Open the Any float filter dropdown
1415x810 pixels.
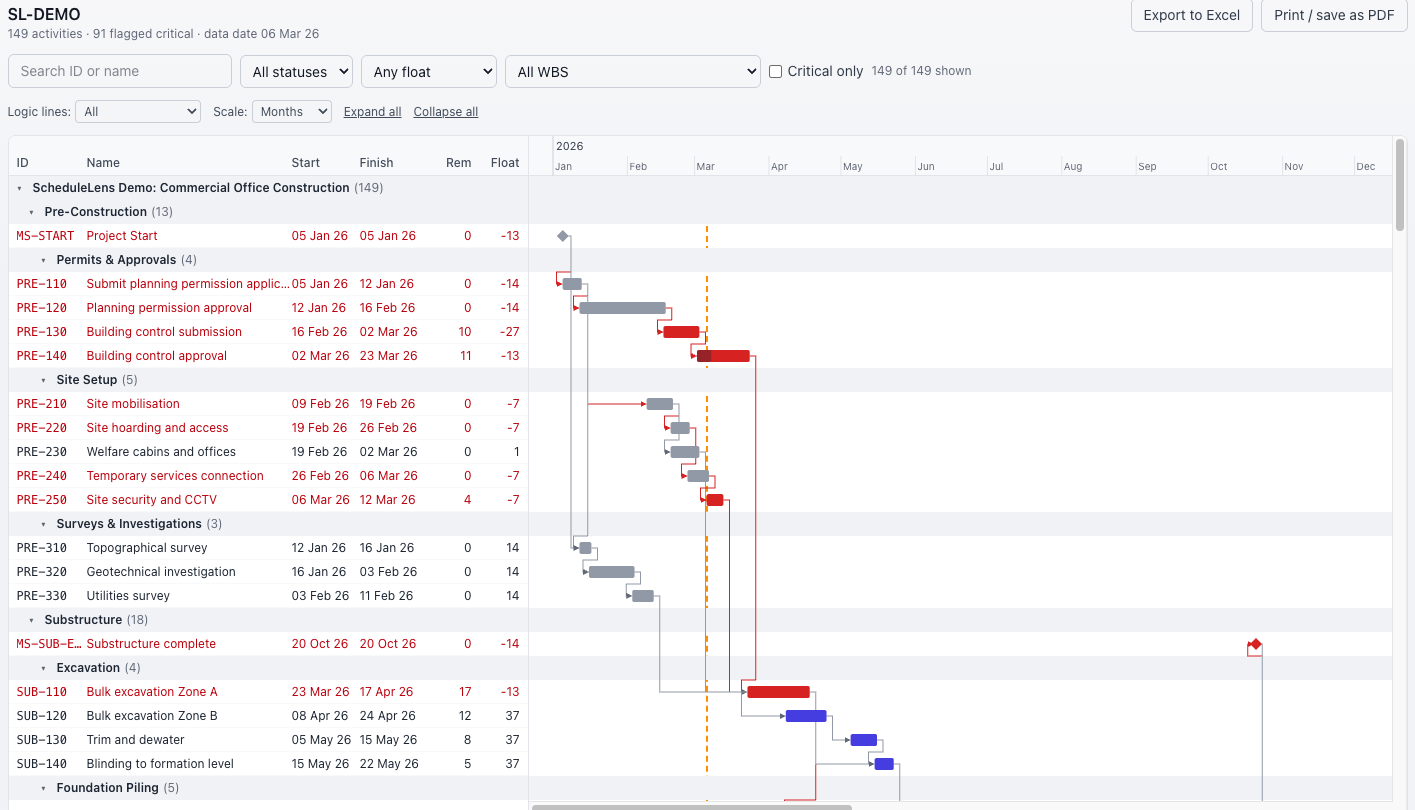pyautogui.click(x=429, y=72)
